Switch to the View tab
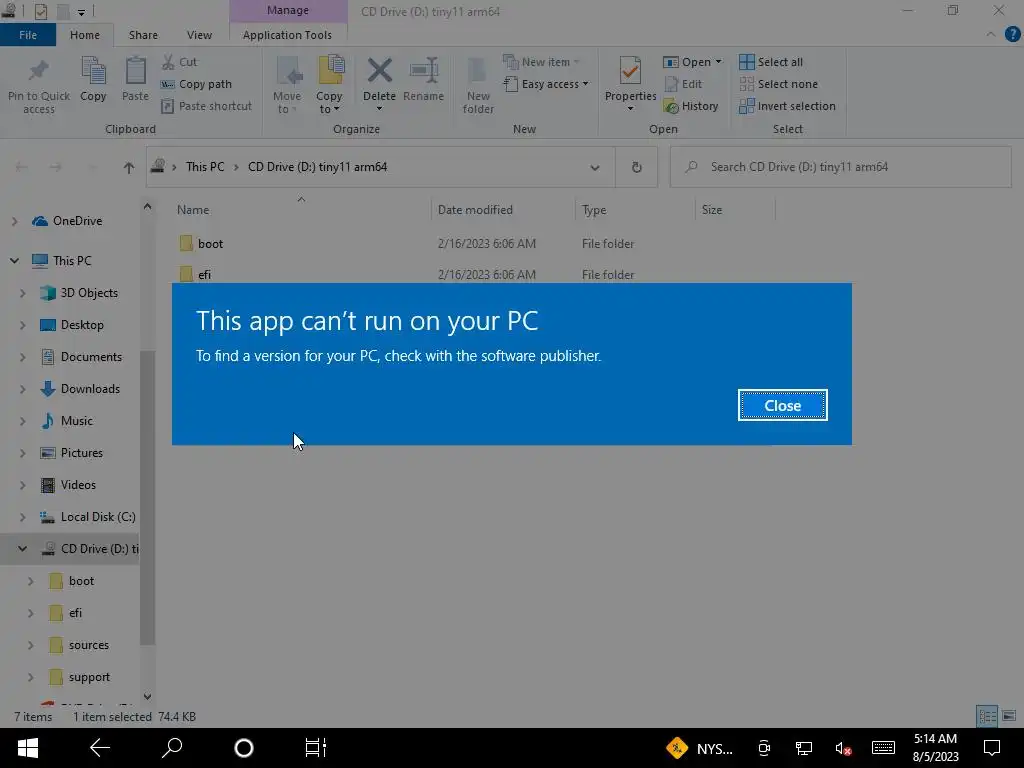 199,35
